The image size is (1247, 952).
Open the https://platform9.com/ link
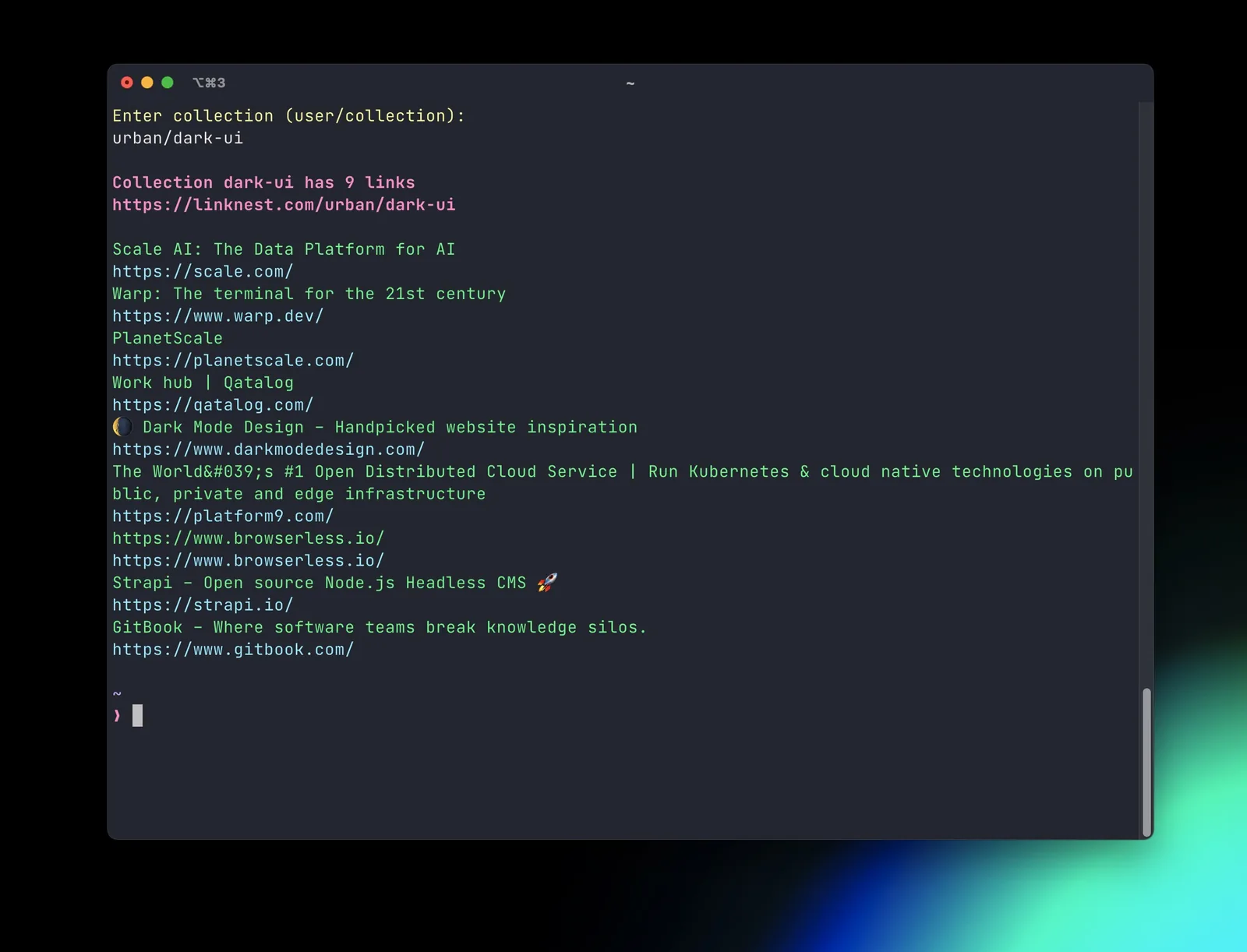click(x=223, y=517)
